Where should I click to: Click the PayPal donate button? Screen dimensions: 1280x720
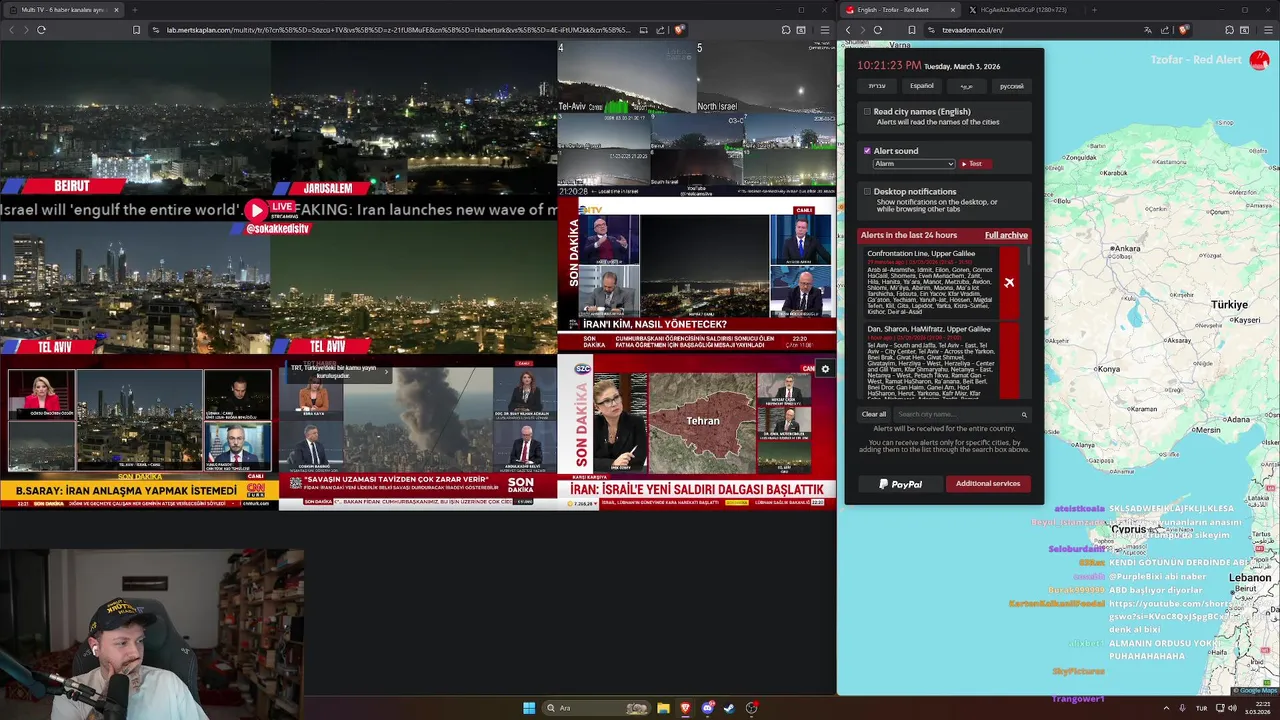click(x=900, y=484)
